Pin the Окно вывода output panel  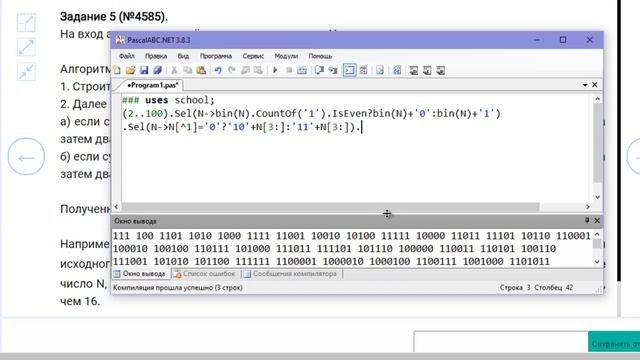(x=587, y=220)
